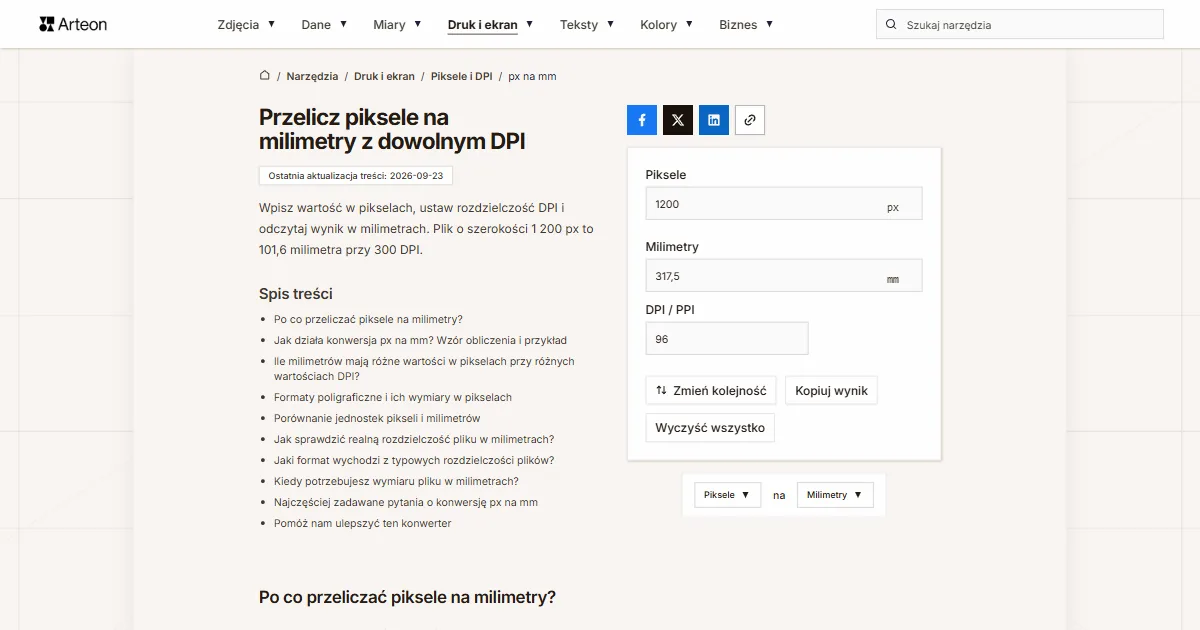The height and width of the screenshot is (630, 1200).
Task: Share page on LinkedIn
Action: pos(714,120)
